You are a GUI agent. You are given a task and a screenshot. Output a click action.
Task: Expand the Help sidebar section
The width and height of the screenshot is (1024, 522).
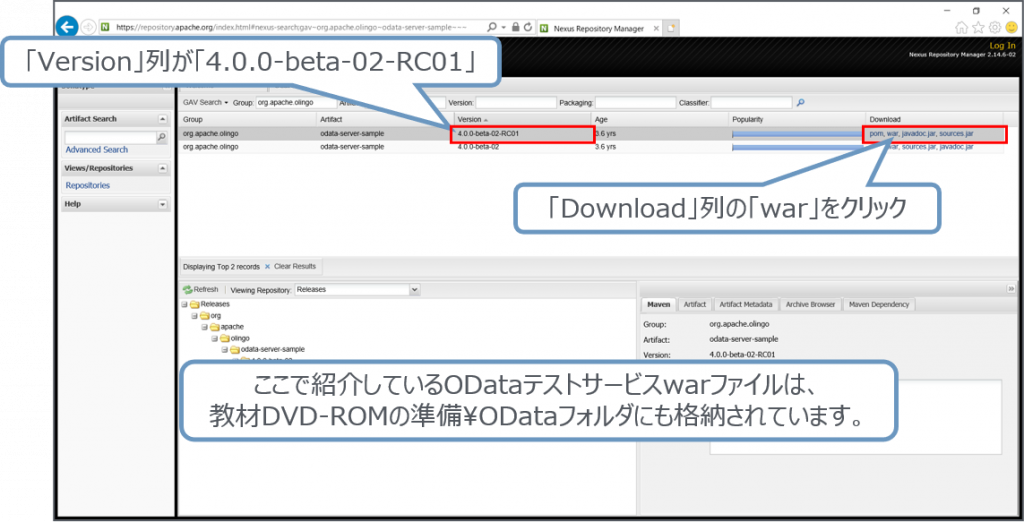162,204
